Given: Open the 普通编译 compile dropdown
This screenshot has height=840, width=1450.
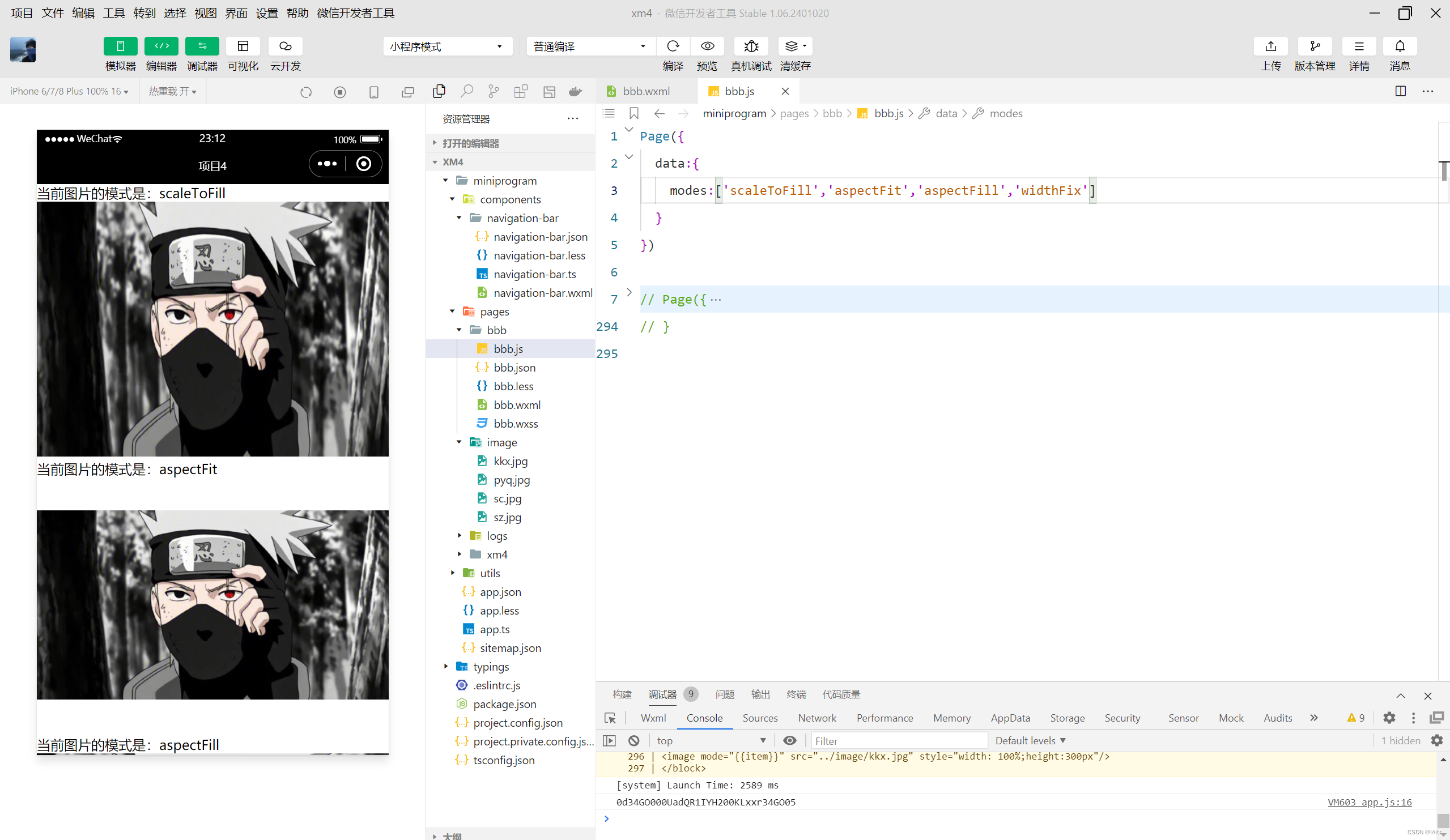Looking at the screenshot, I should [x=589, y=46].
